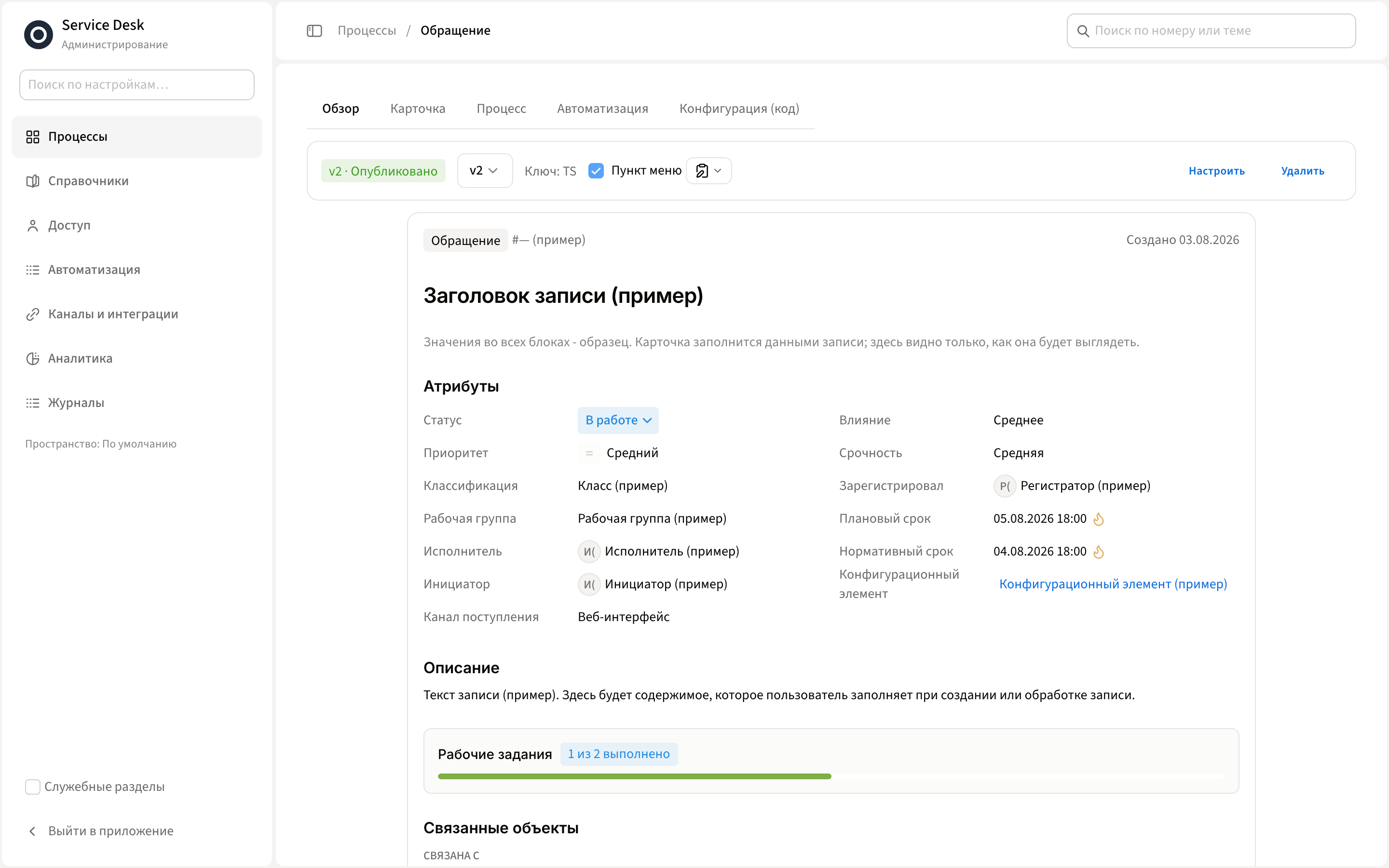The image size is (1389, 868).
Task: Click the Service Desk logo icon
Action: pyautogui.click(x=39, y=34)
